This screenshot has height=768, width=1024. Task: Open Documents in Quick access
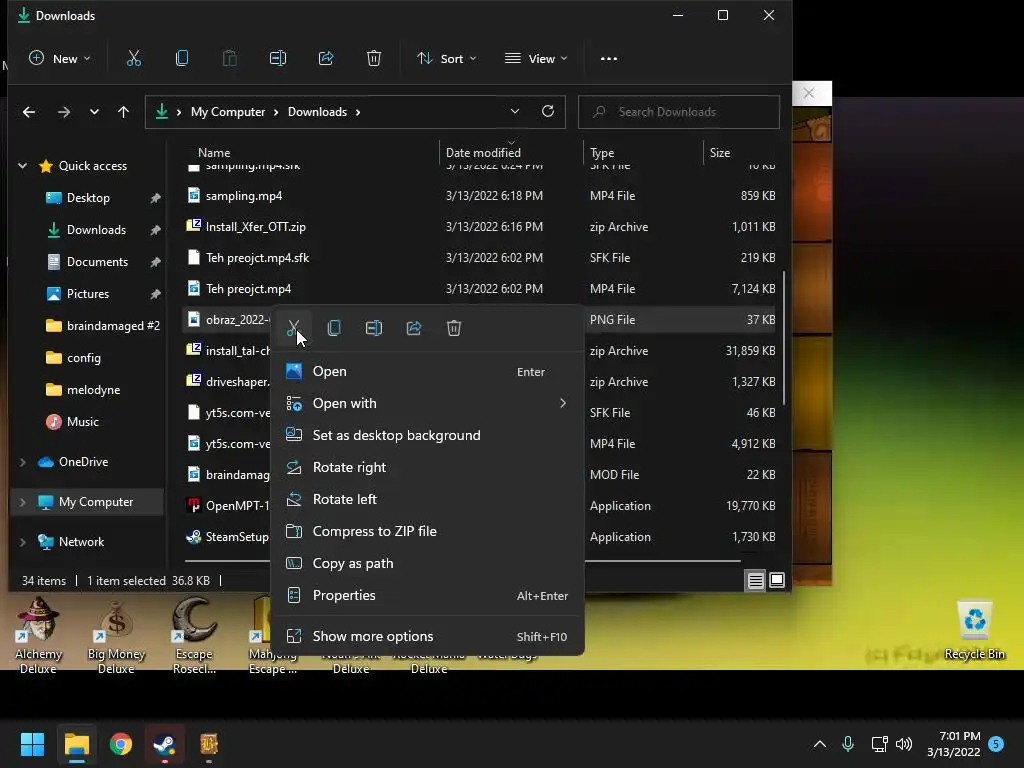97,262
